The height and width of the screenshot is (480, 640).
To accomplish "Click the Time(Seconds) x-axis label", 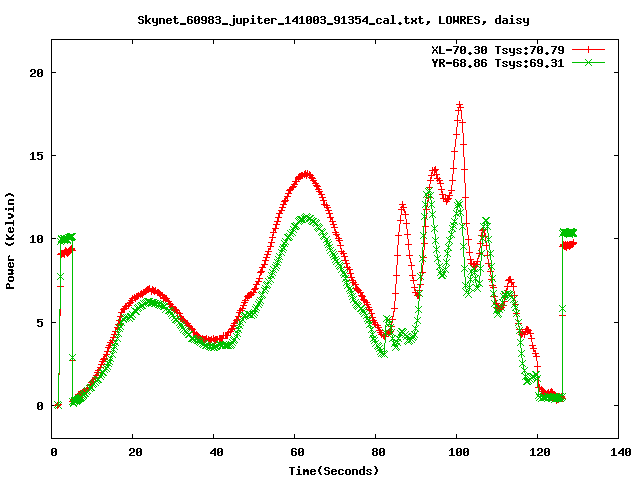I will tap(334, 470).
